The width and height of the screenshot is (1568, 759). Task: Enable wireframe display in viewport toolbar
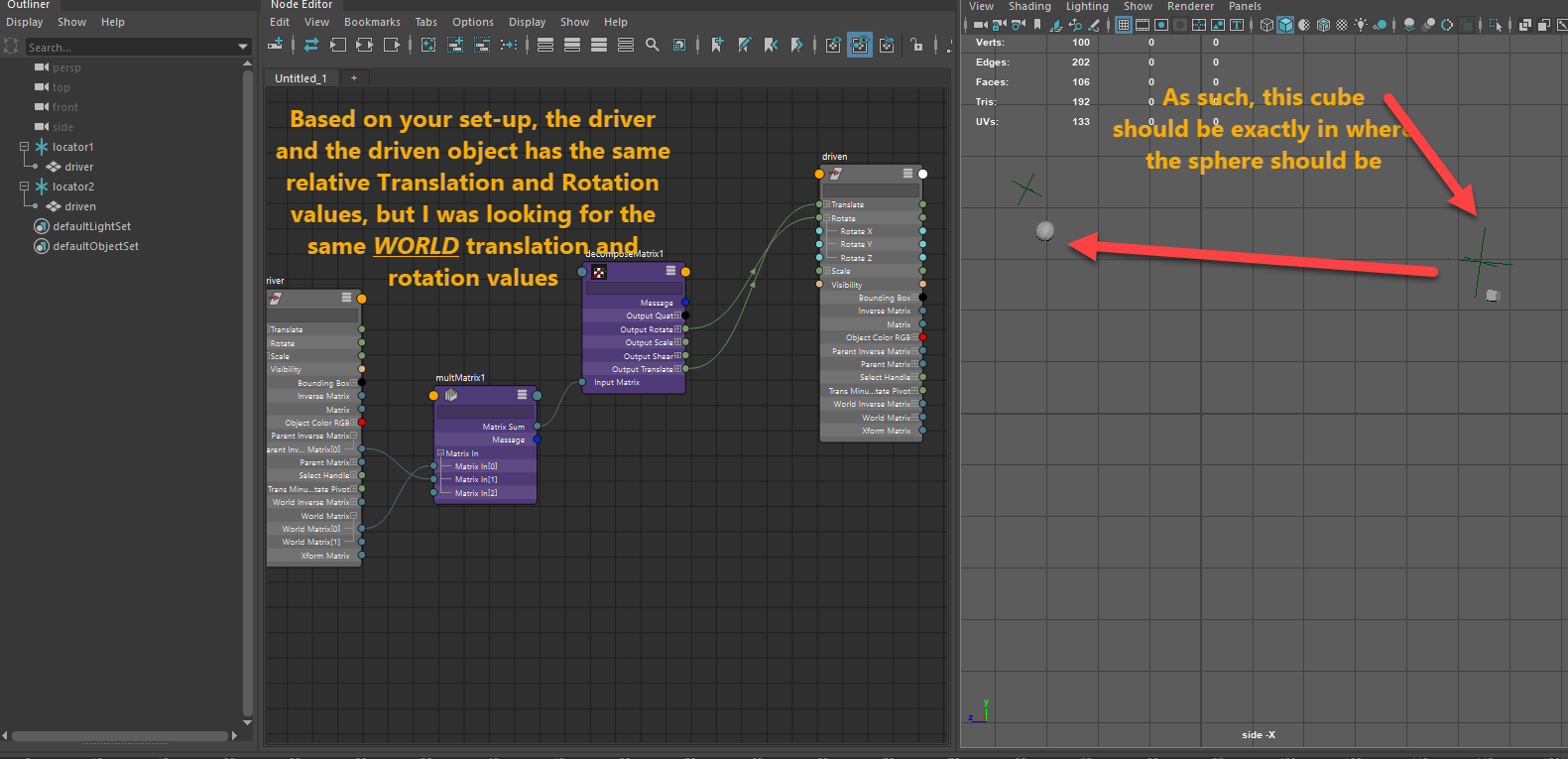pyautogui.click(x=1266, y=25)
